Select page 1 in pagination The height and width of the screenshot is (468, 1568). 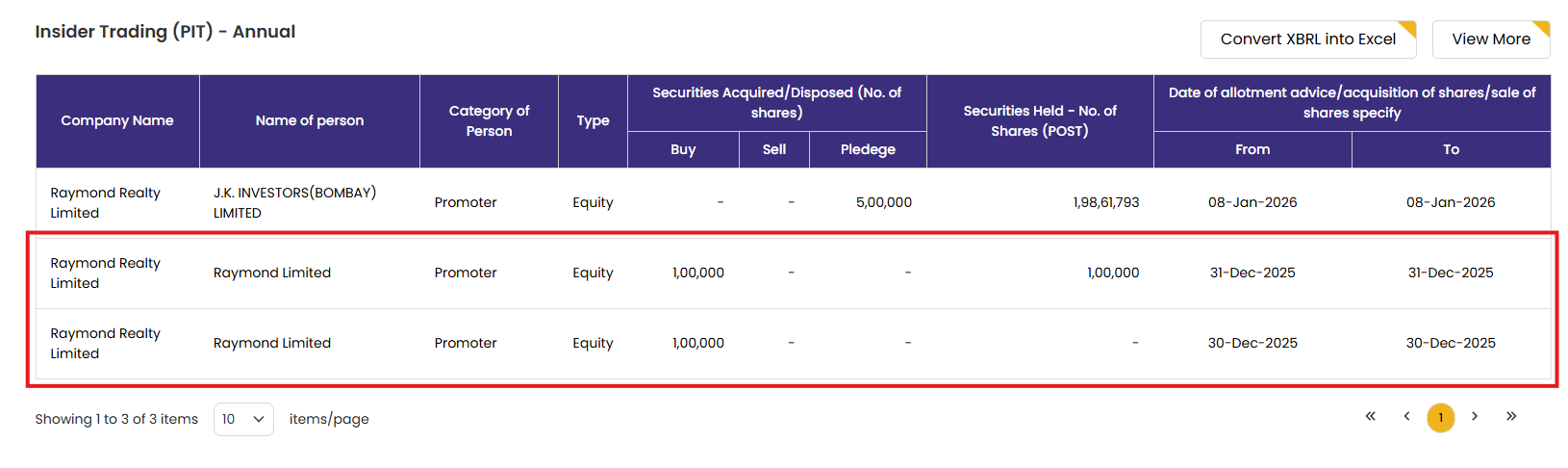(1440, 418)
